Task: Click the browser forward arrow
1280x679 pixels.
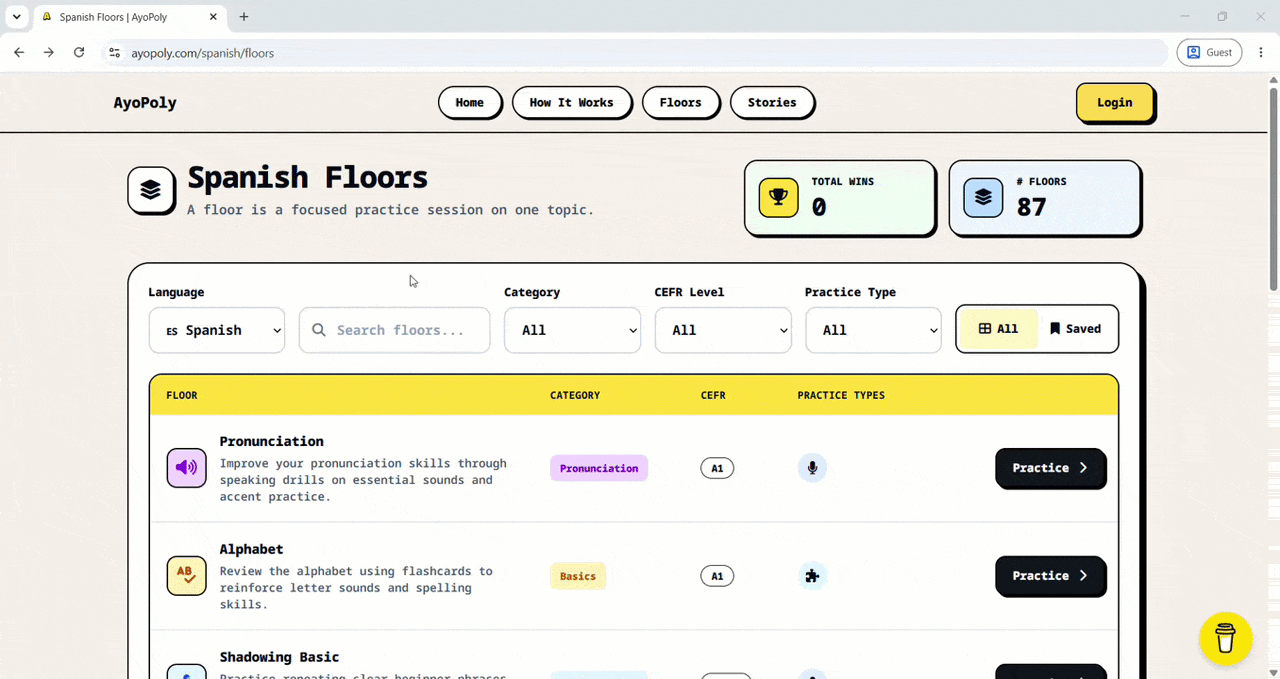Action: coord(48,53)
